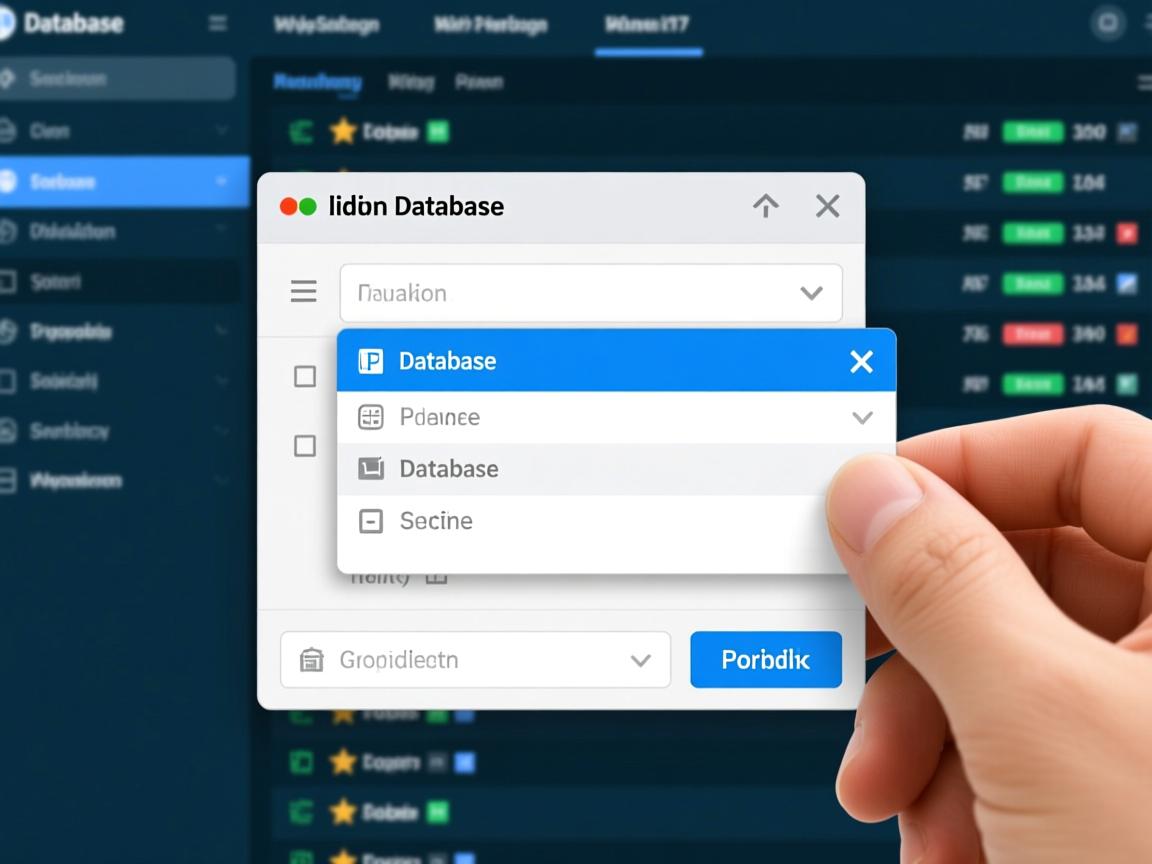This screenshot has width=1152, height=864.
Task: Click the icon next to Secine
Action: coord(371,521)
